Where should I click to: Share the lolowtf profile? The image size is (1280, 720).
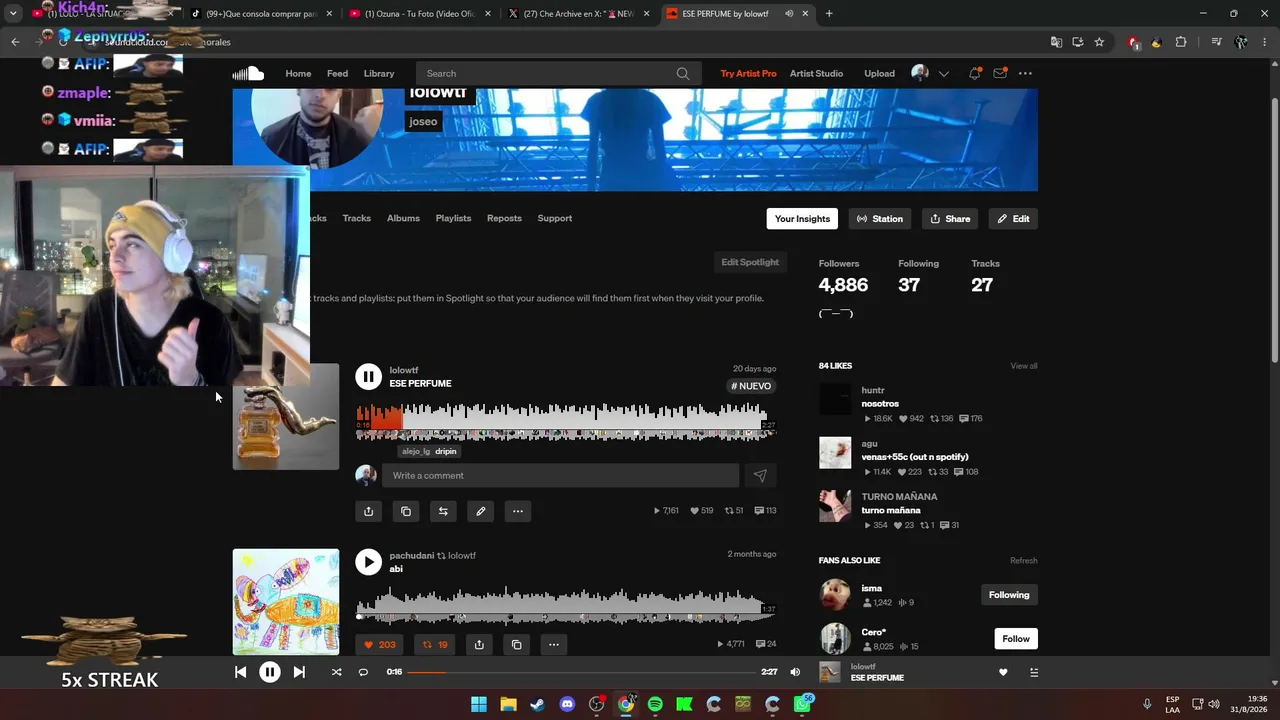(950, 219)
